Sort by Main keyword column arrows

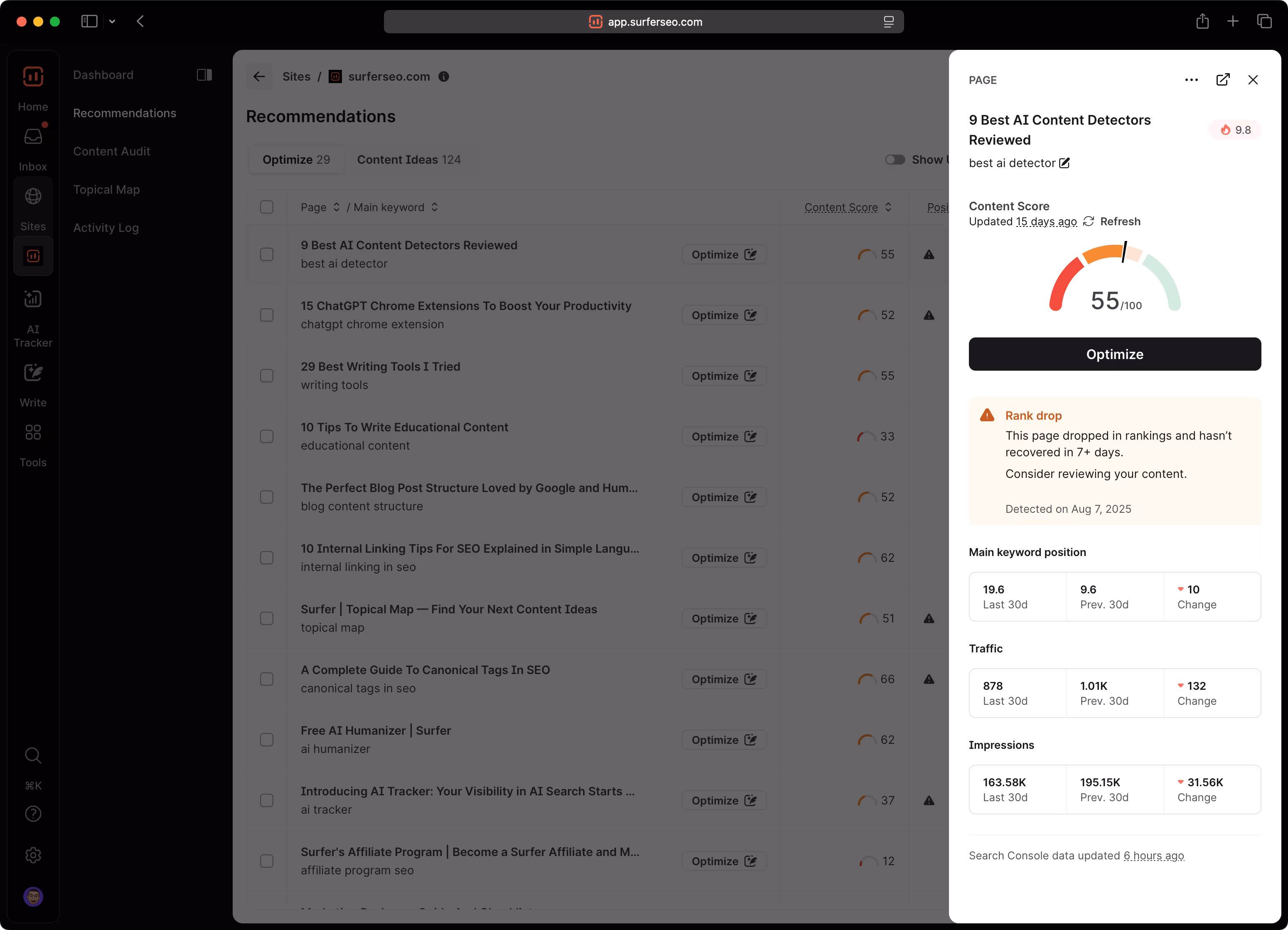[435, 207]
